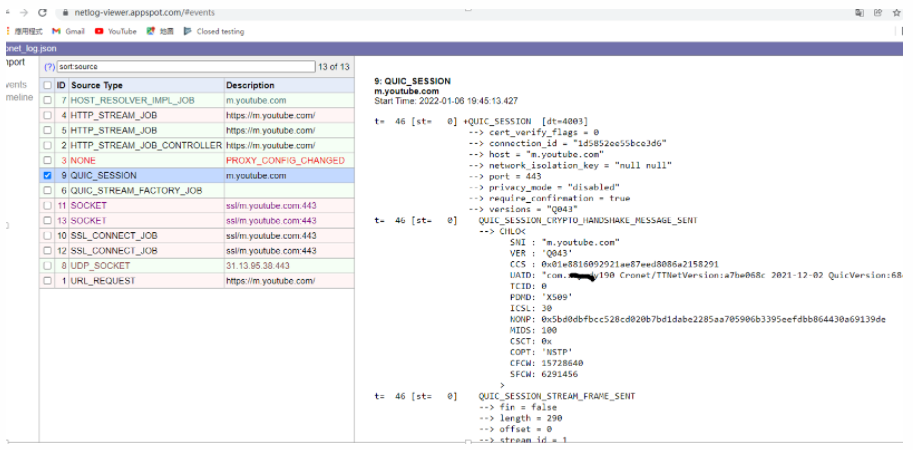
Task: Switch to the Events tab in sidebar
Action: (x=16, y=85)
